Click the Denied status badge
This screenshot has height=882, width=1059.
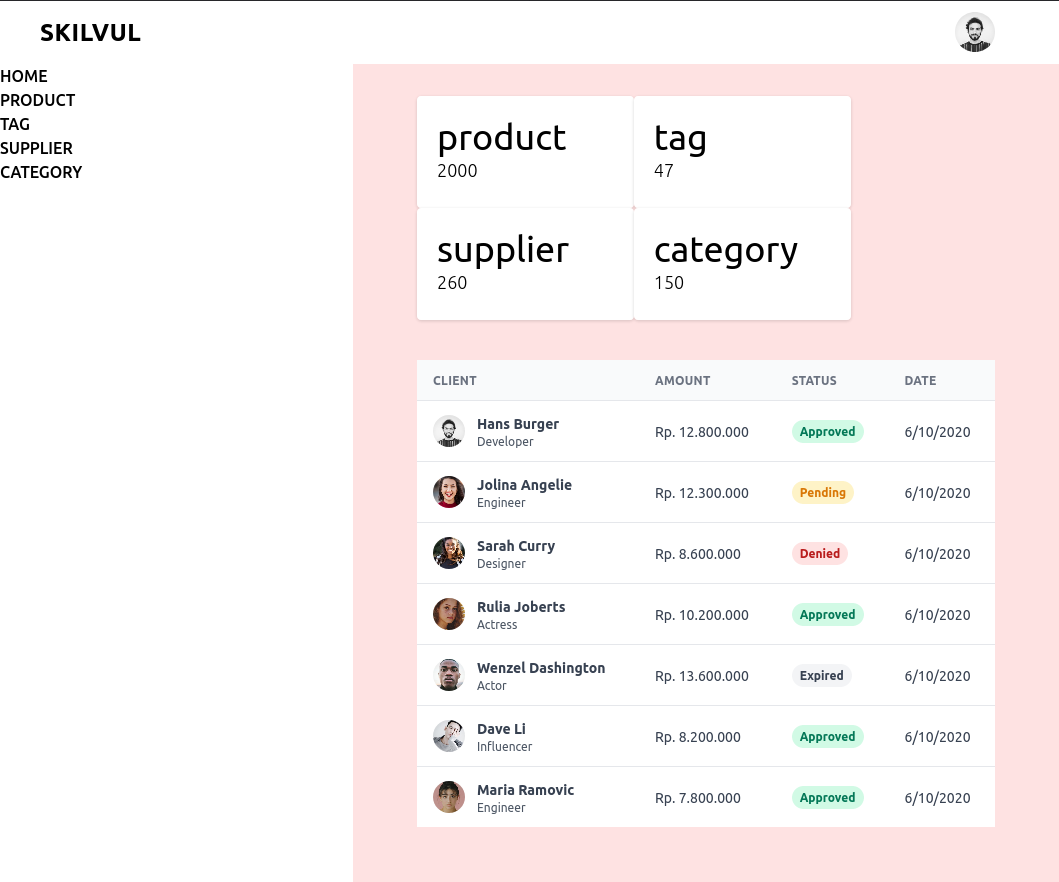pos(819,554)
